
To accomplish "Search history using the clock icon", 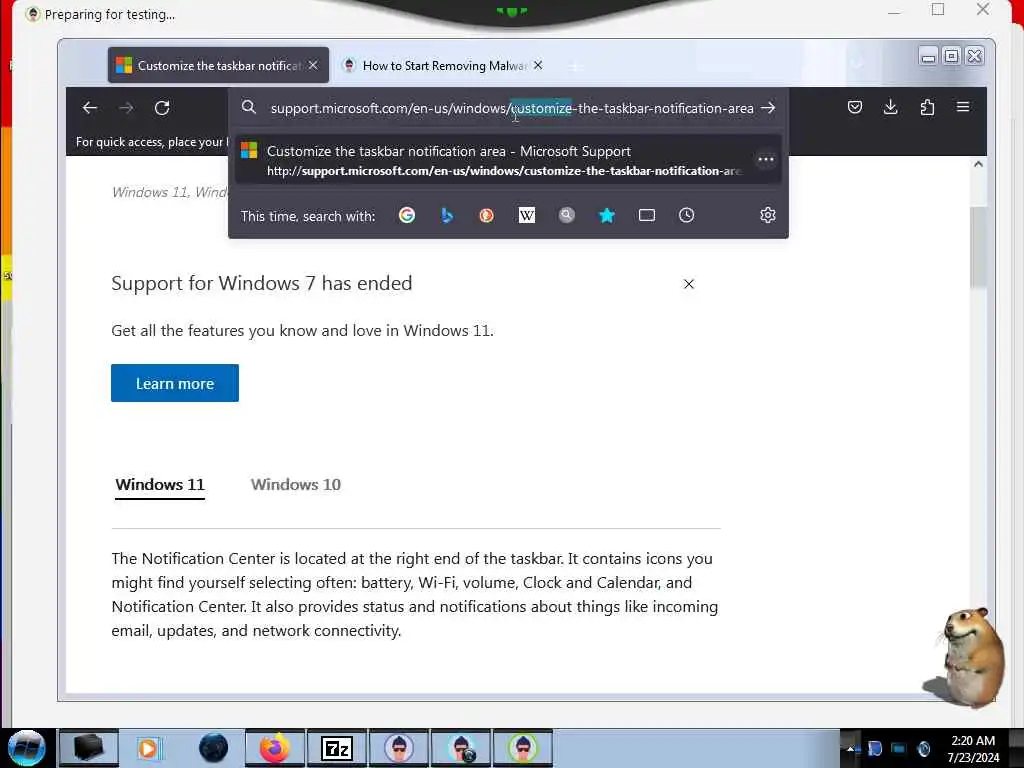I will click(x=686, y=215).
